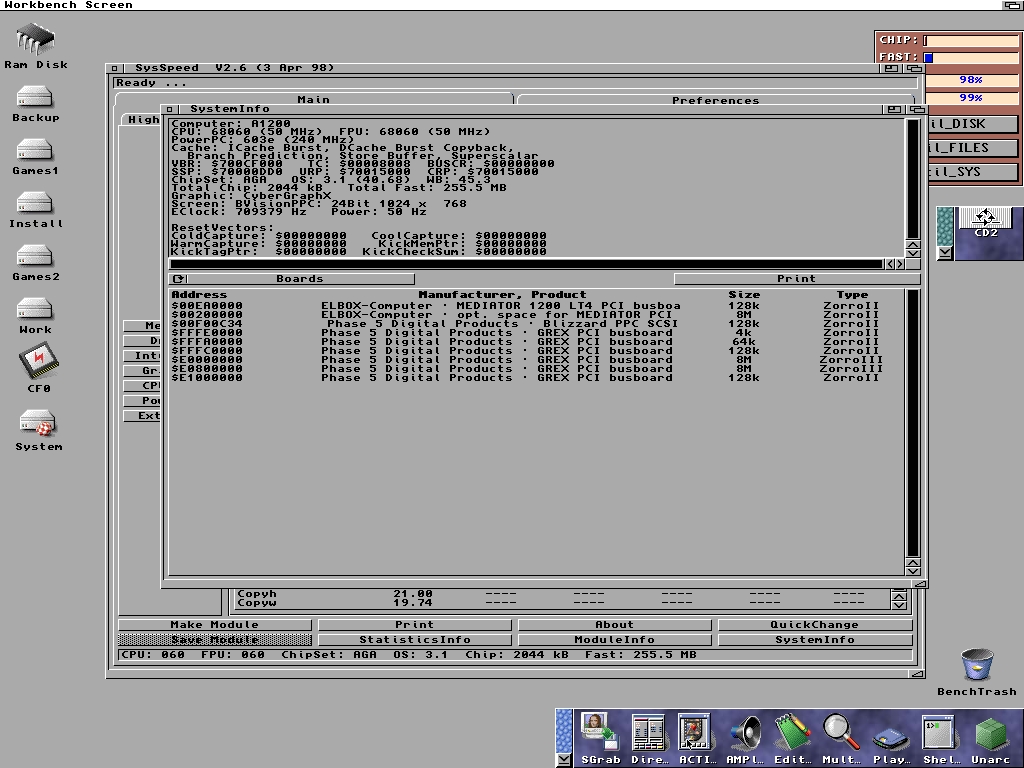The image size is (1024, 768).
Task: Select the $E1000000 GREX PCI row
Action: coord(536,378)
